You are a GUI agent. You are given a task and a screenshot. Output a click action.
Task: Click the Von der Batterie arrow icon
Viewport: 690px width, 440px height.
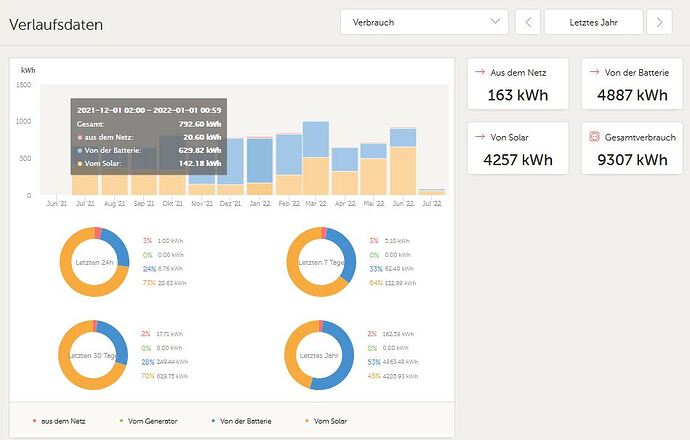tap(594, 72)
